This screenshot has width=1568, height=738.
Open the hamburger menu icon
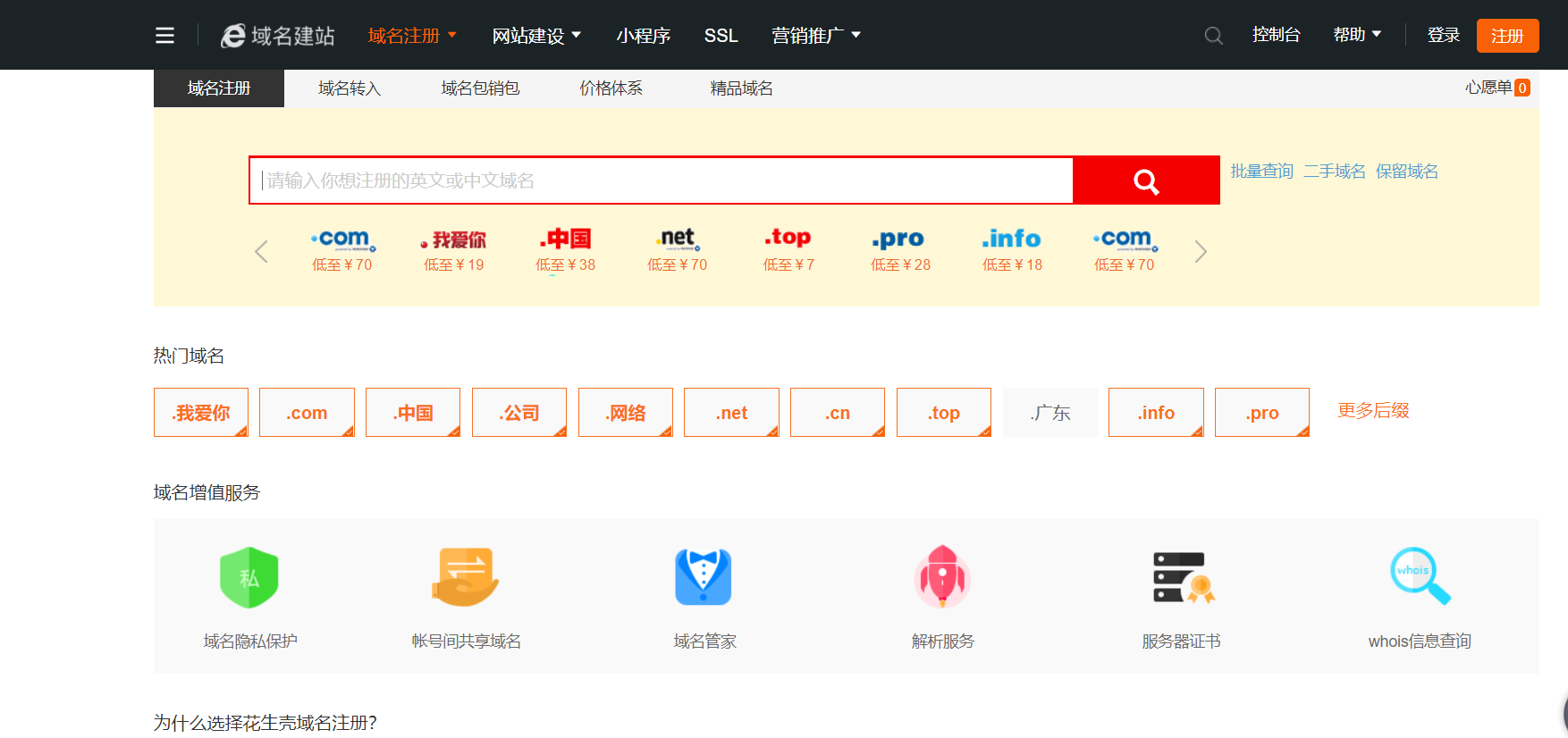pyautogui.click(x=164, y=36)
